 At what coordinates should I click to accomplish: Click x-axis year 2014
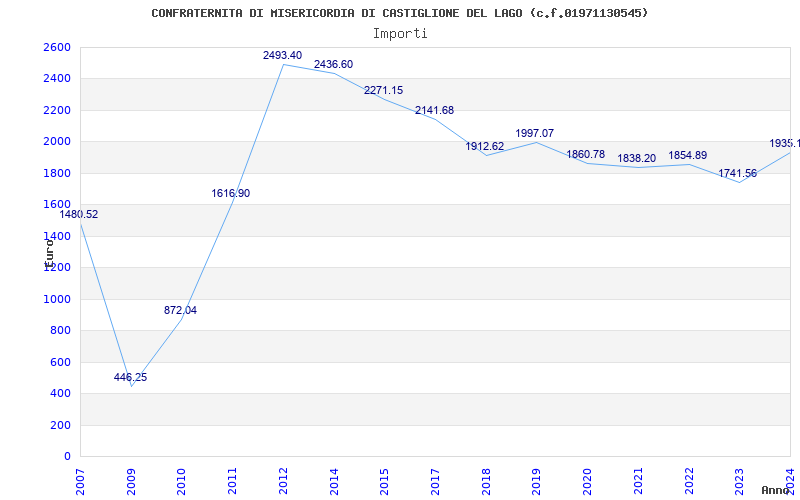(334, 483)
